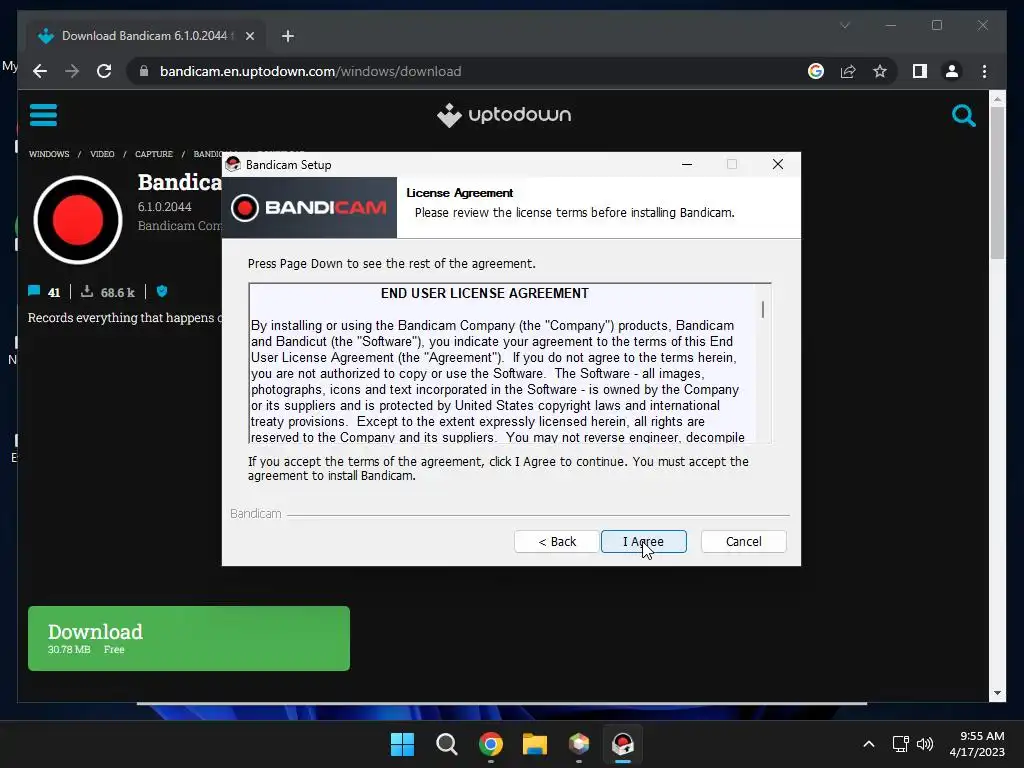Image resolution: width=1024 pixels, height=768 pixels.
Task: Show hidden system tray icons
Action: point(869,744)
